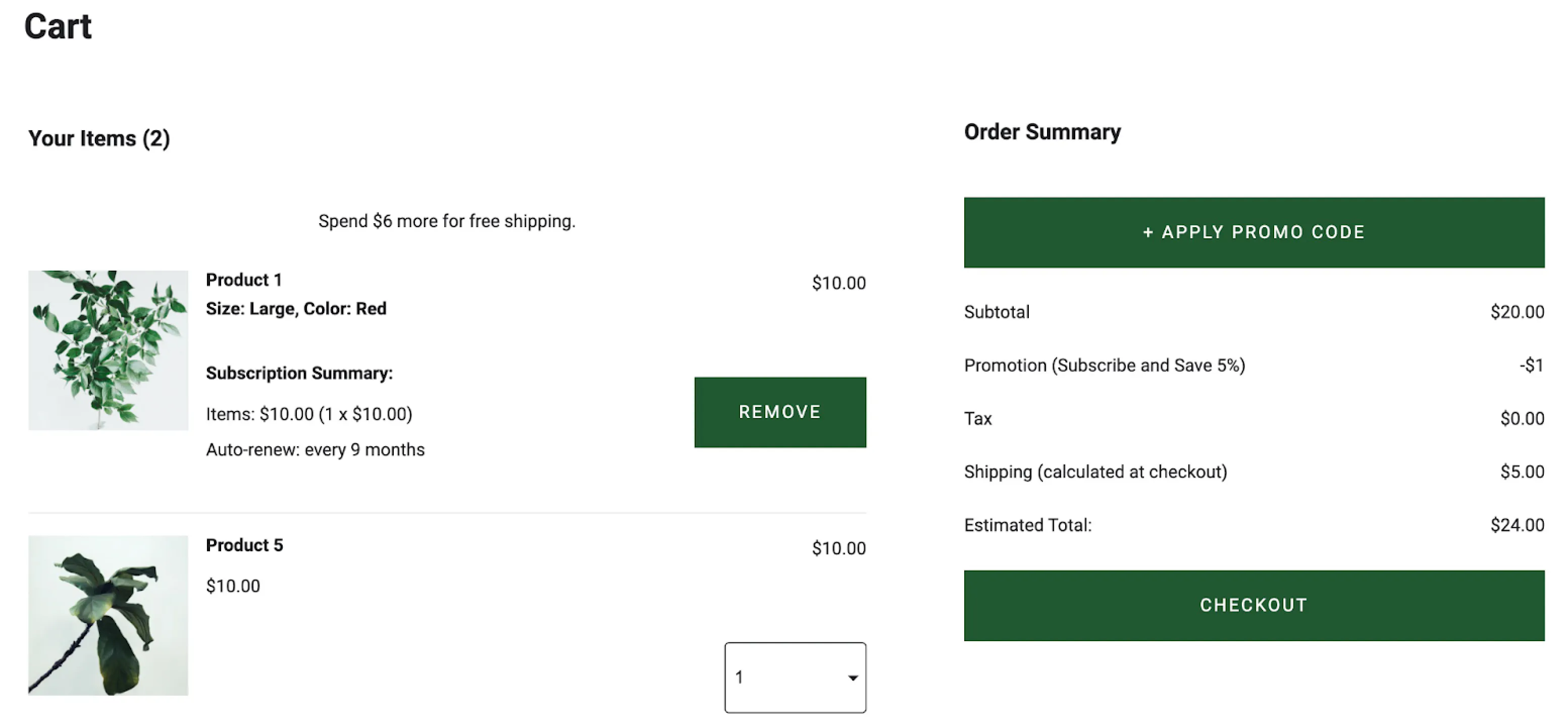Click the Cart page heading
The image size is (1568, 728).
pyautogui.click(x=58, y=27)
